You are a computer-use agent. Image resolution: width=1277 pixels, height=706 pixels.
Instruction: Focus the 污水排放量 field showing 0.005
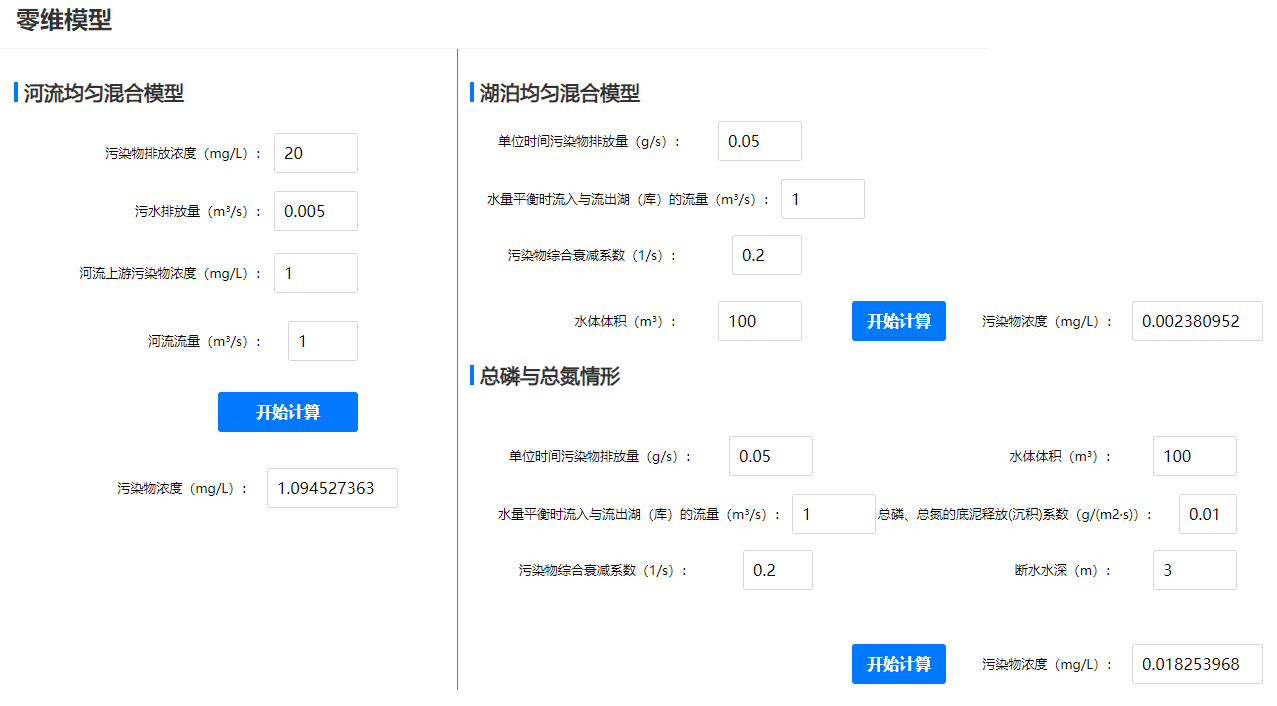[315, 211]
